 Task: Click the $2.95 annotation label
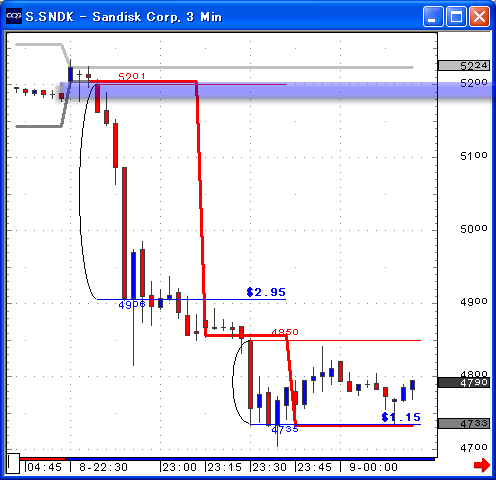(266, 292)
